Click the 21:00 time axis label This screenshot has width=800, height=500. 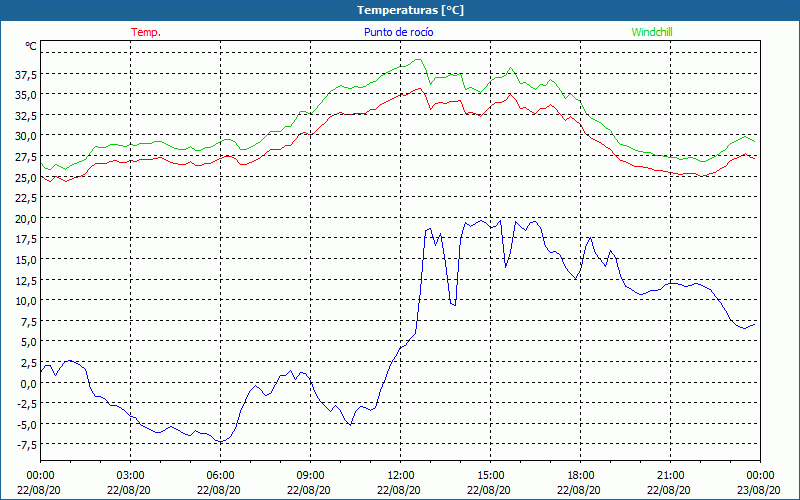(x=670, y=476)
